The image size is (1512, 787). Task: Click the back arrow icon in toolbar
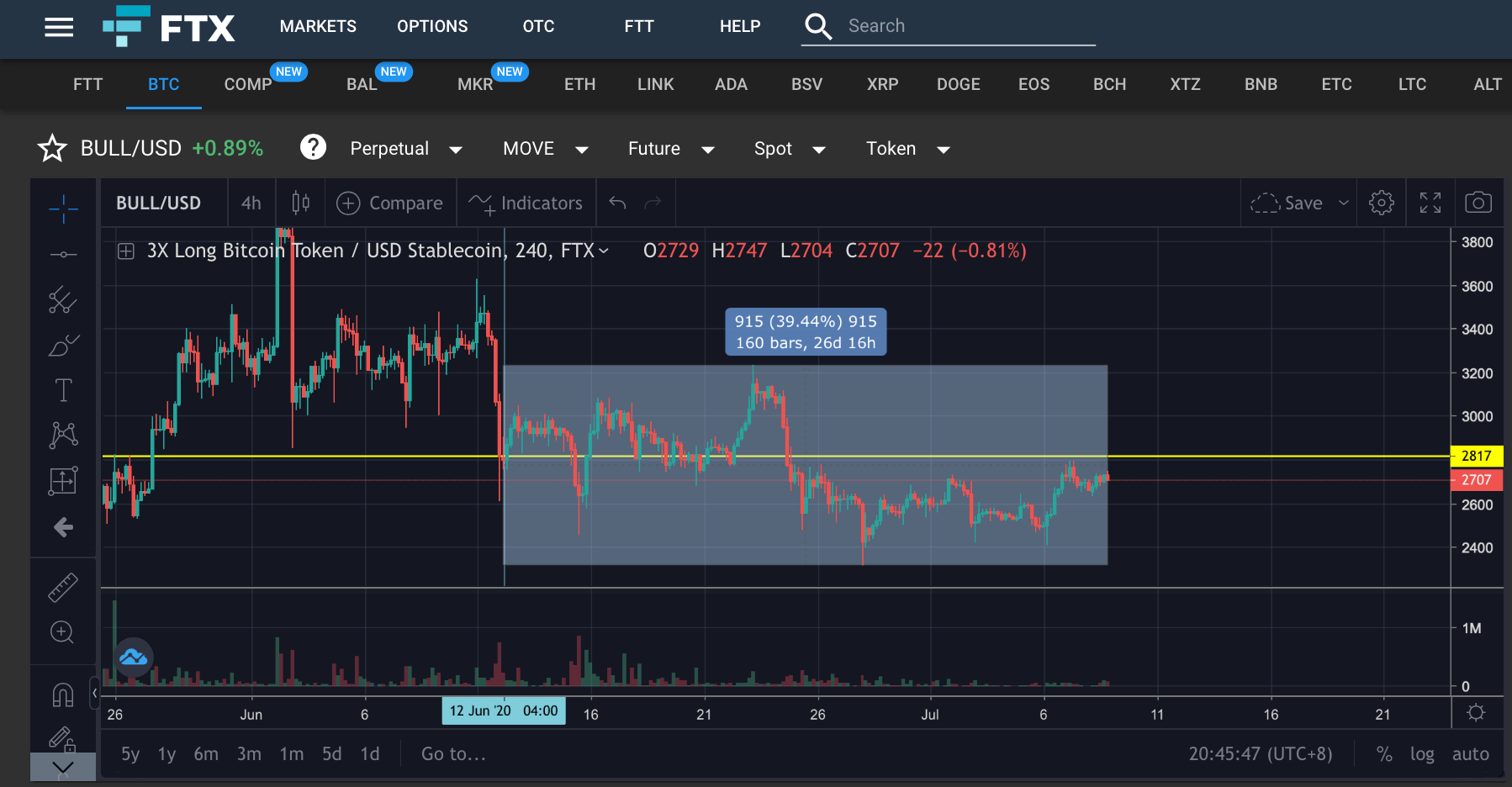click(63, 527)
